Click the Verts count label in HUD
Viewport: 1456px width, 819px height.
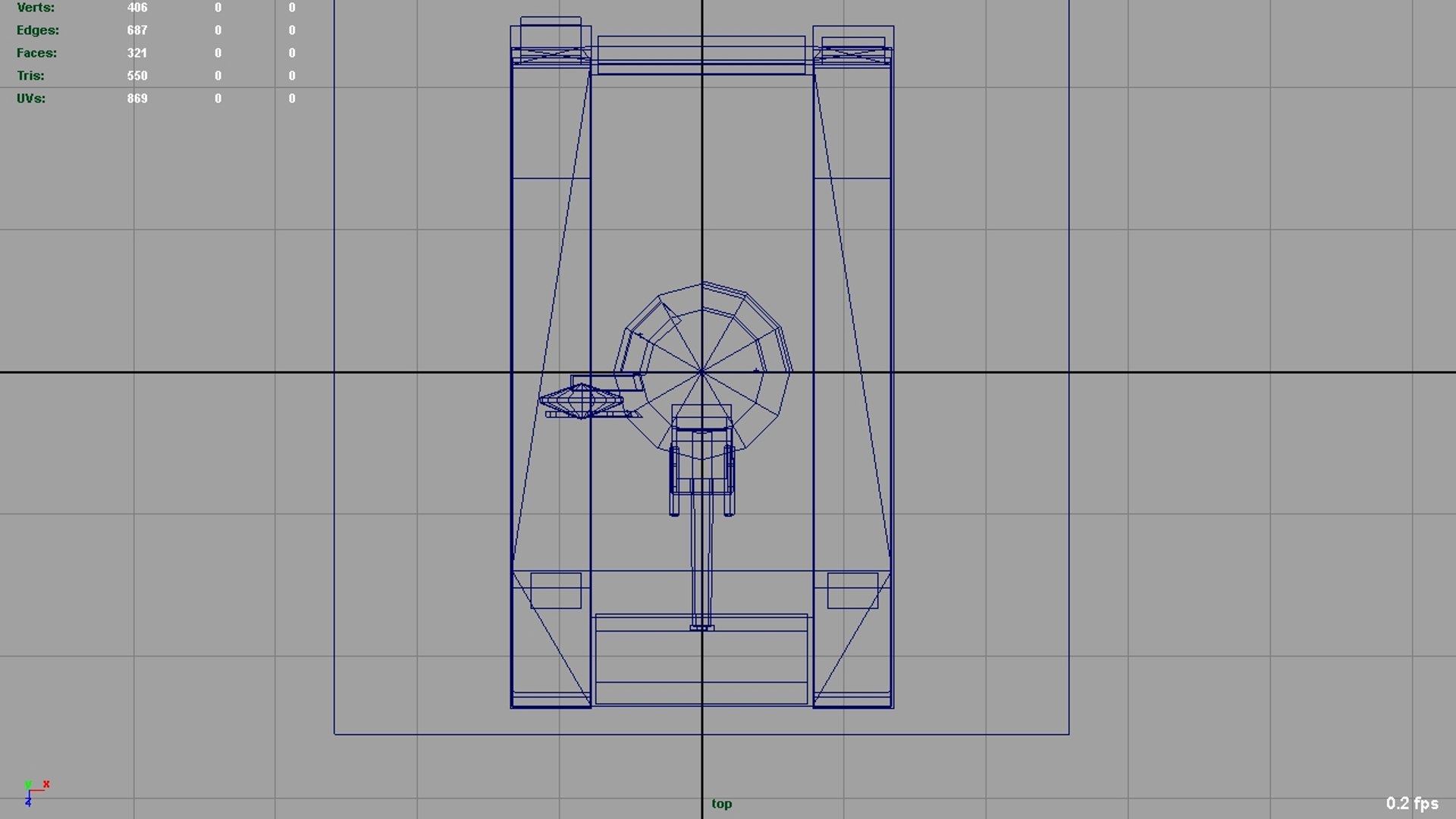click(x=36, y=8)
